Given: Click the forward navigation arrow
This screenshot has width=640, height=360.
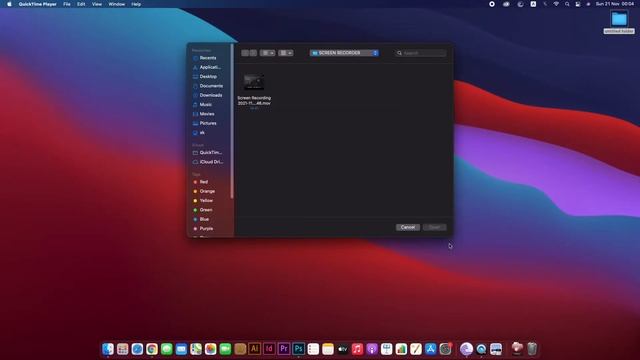Looking at the screenshot, I should pos(253,53).
